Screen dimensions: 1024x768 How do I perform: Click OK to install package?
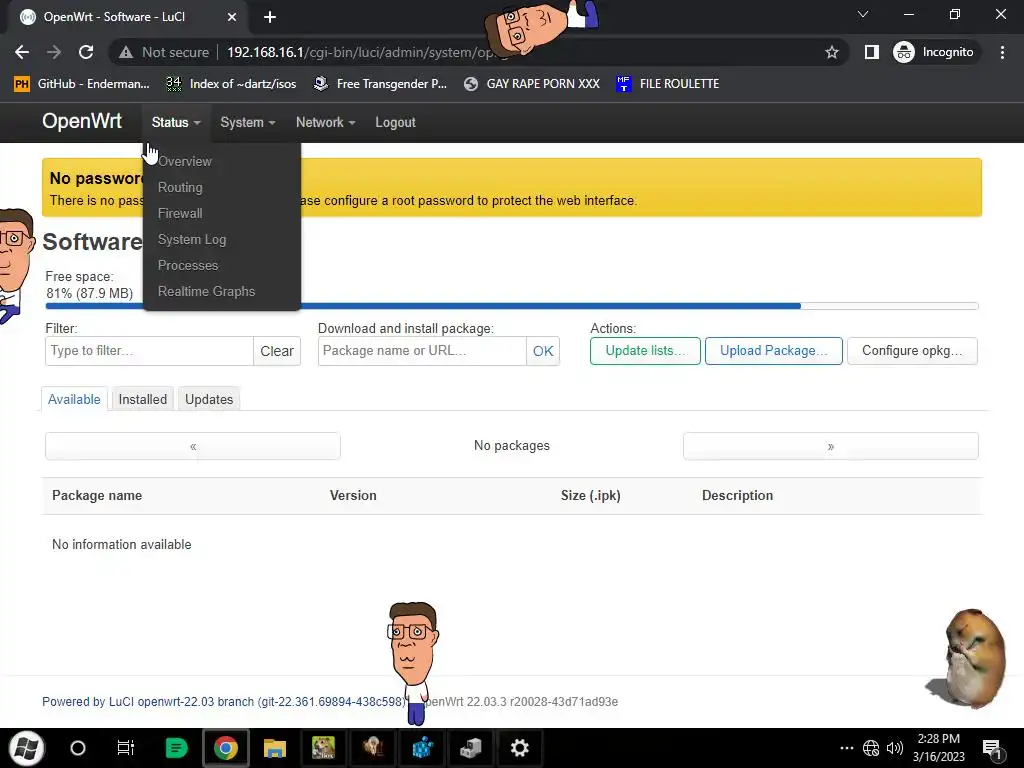pos(543,351)
